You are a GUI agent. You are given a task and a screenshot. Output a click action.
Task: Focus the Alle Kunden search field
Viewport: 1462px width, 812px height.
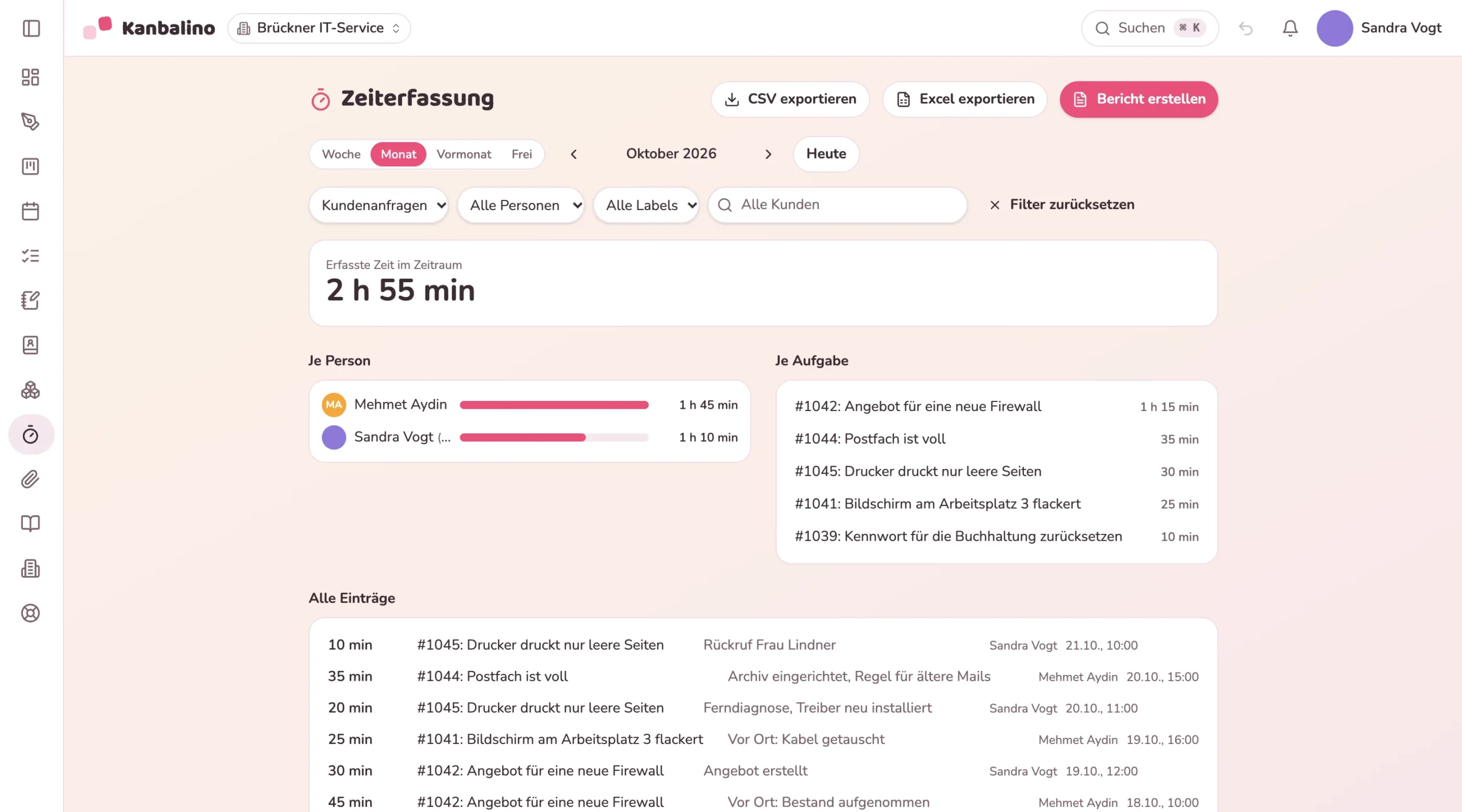tap(837, 205)
